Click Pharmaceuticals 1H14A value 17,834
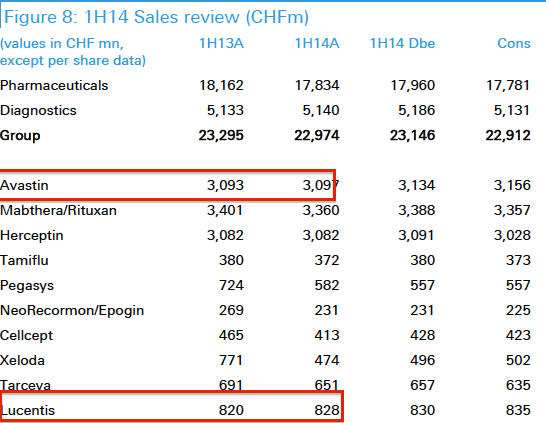 click(317, 86)
